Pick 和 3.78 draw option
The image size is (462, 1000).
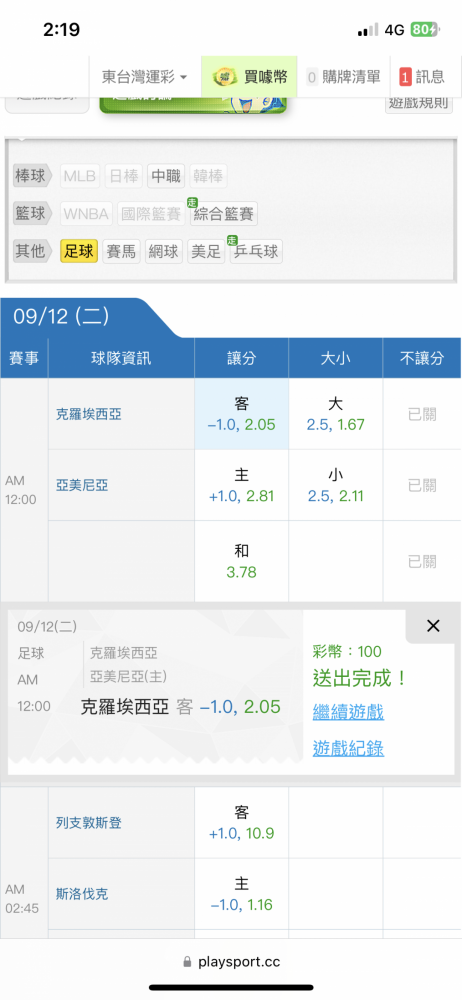click(241, 561)
